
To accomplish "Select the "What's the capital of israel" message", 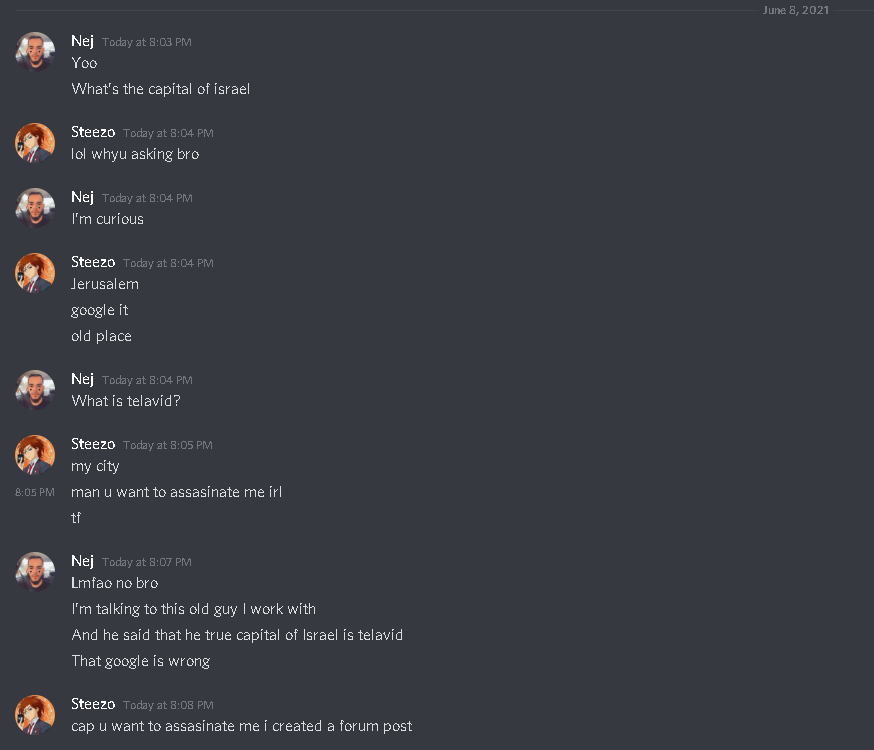I will tap(161, 89).
